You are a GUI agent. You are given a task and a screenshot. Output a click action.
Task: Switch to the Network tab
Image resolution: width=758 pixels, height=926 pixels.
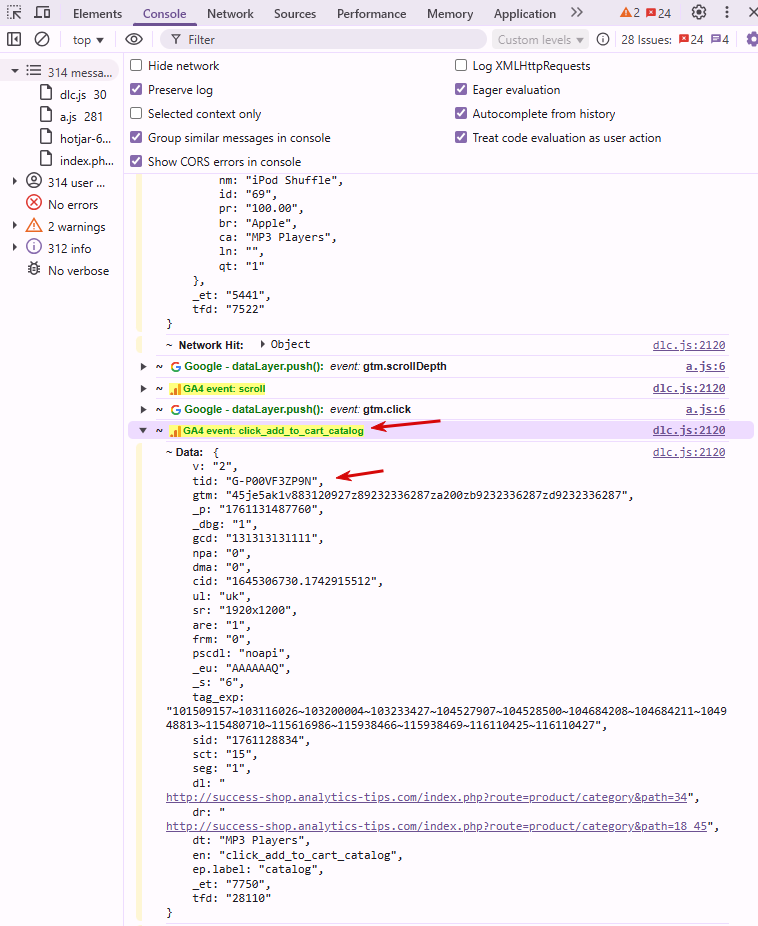pos(230,14)
